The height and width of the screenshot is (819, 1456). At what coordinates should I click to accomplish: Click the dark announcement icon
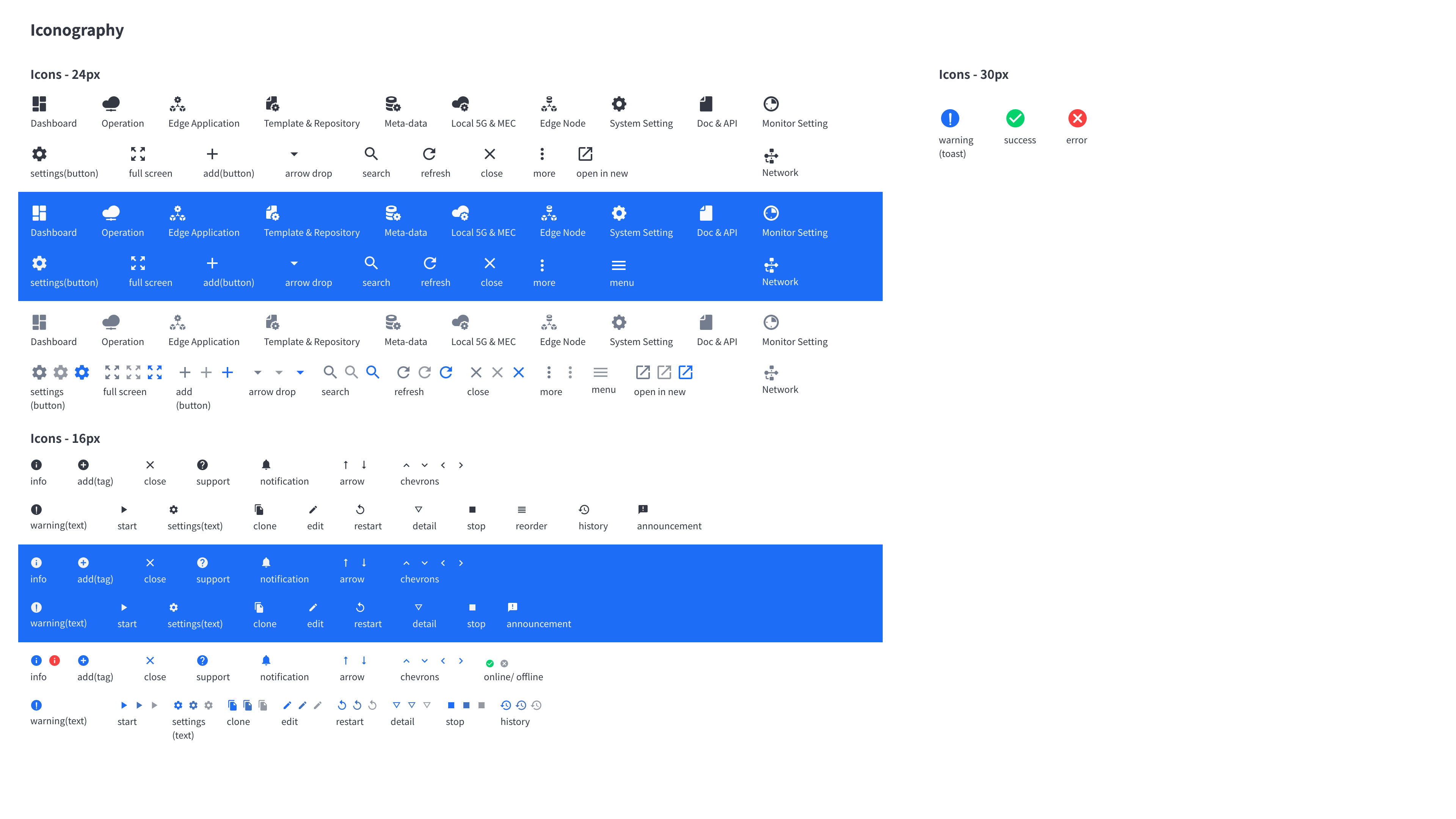coord(643,509)
